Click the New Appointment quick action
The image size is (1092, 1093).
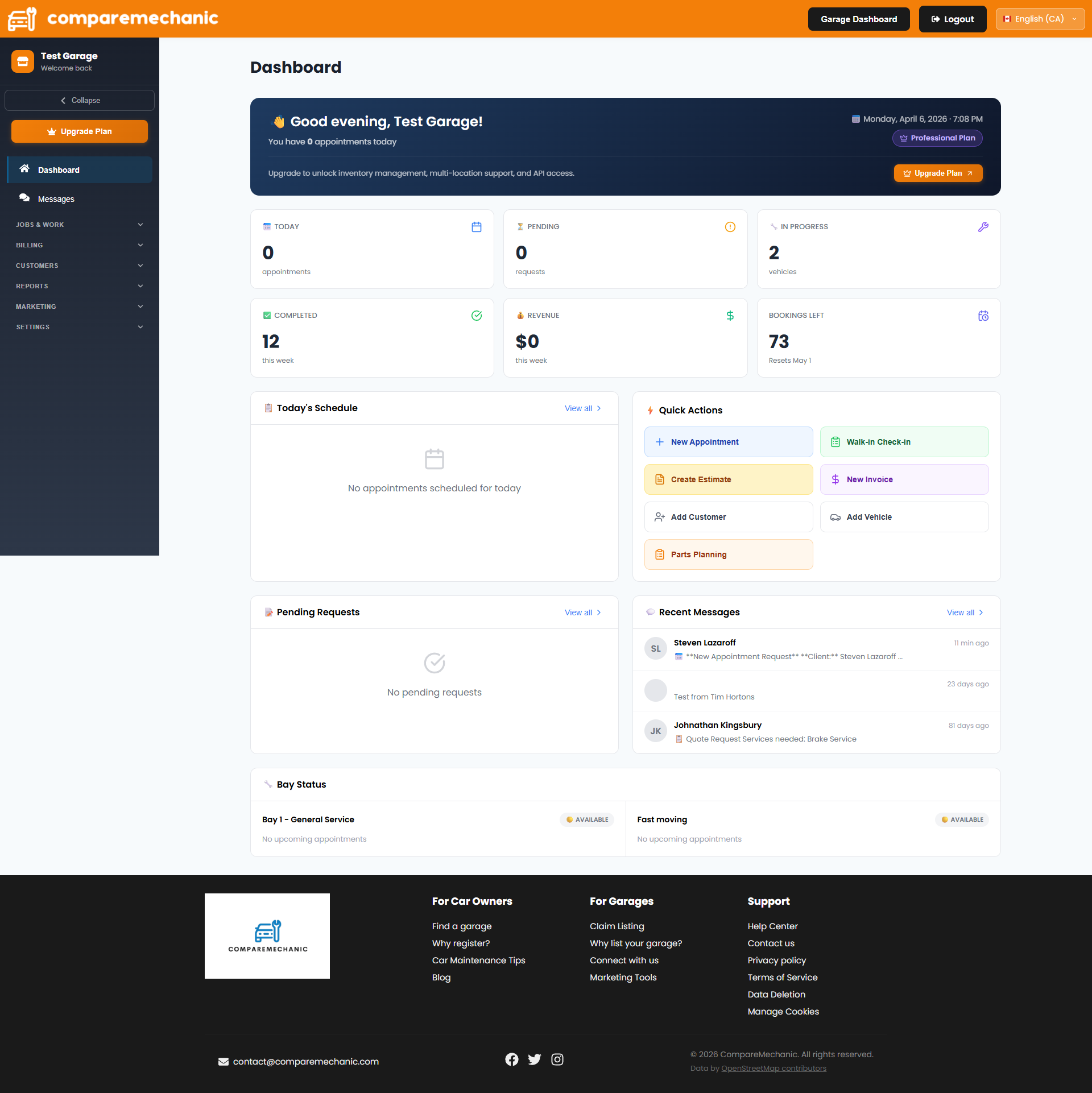(x=728, y=442)
